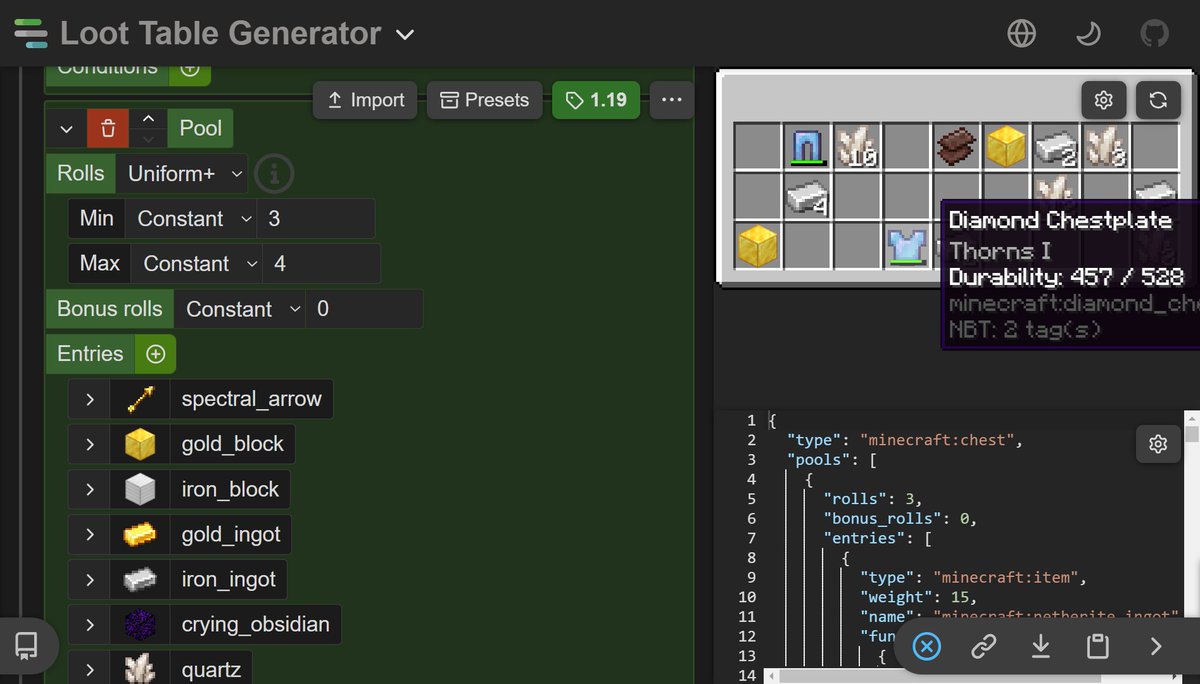Open the preview settings gear

[x=1103, y=100]
